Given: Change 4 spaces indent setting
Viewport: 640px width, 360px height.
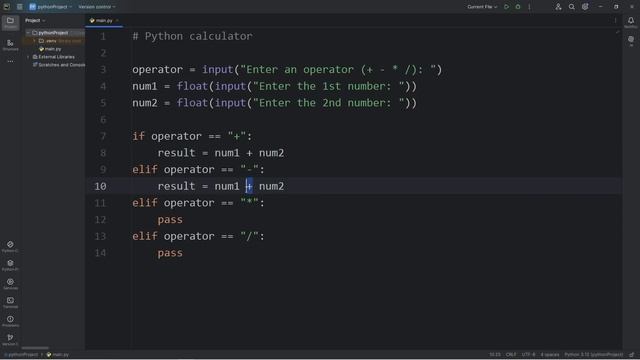Looking at the screenshot, I should coord(550,355).
